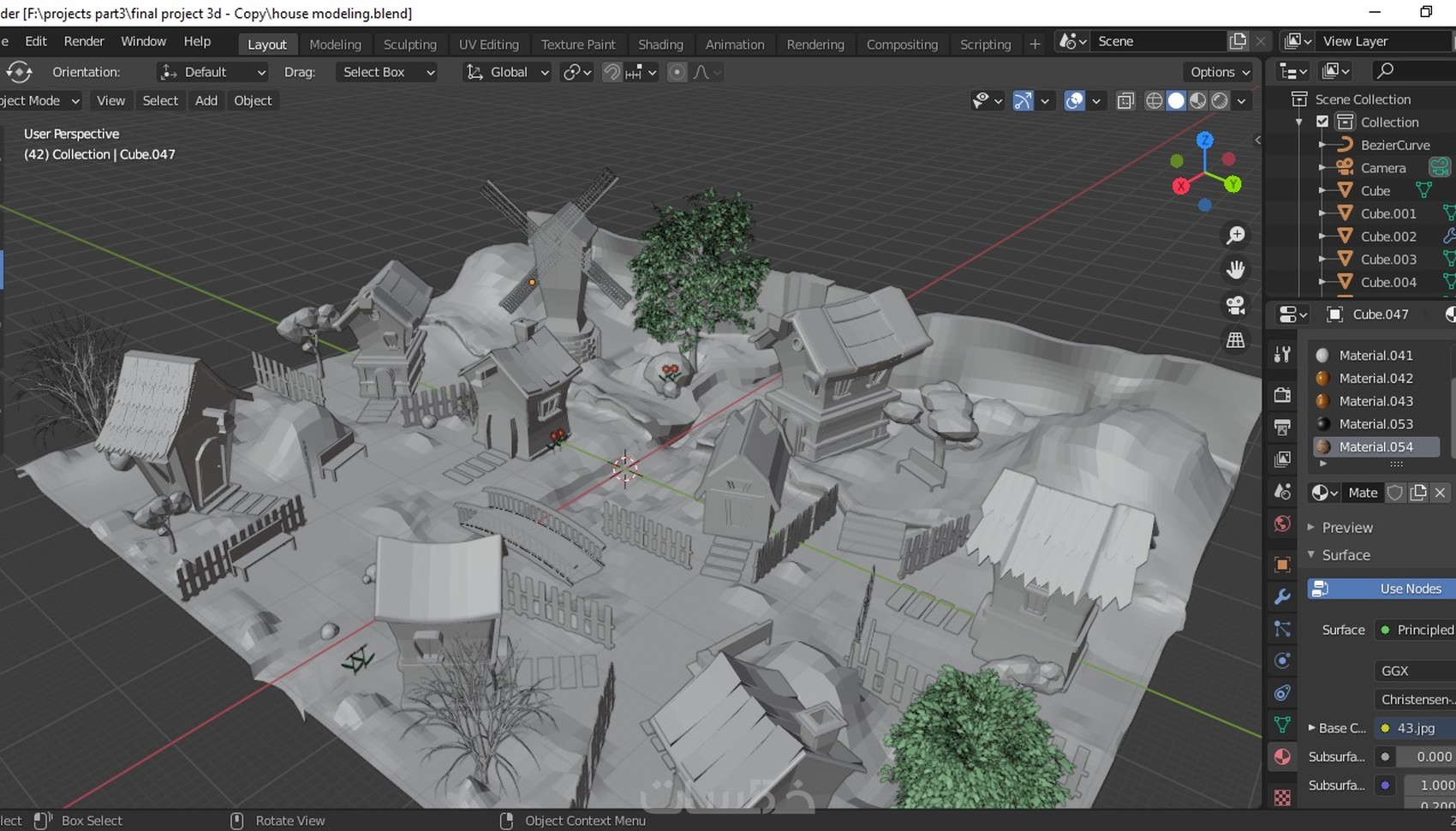This screenshot has width=1456, height=831.
Task: Open the Material properties tab icon
Action: (1282, 756)
